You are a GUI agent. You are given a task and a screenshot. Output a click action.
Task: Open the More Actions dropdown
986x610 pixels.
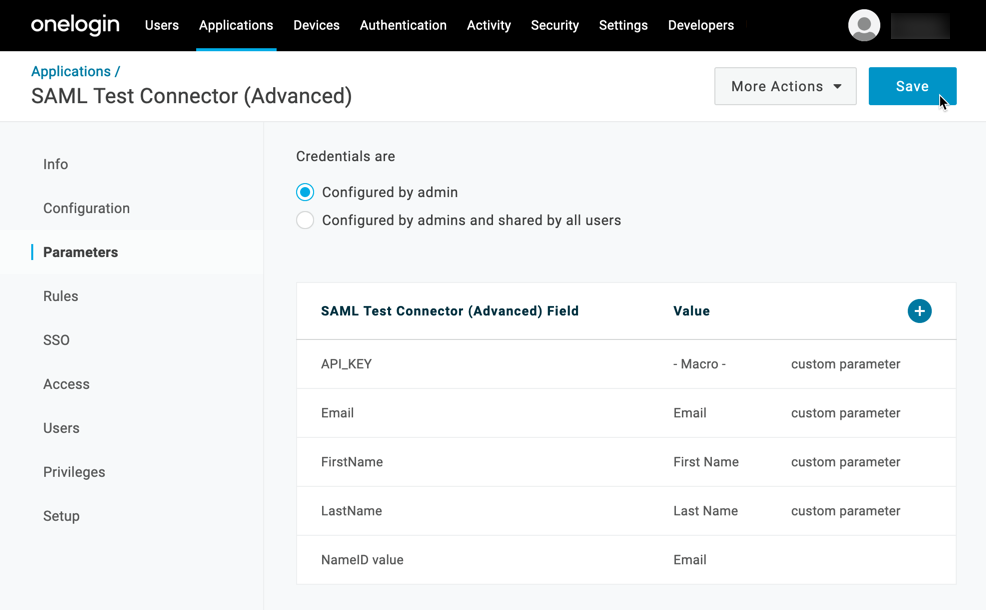tap(785, 87)
